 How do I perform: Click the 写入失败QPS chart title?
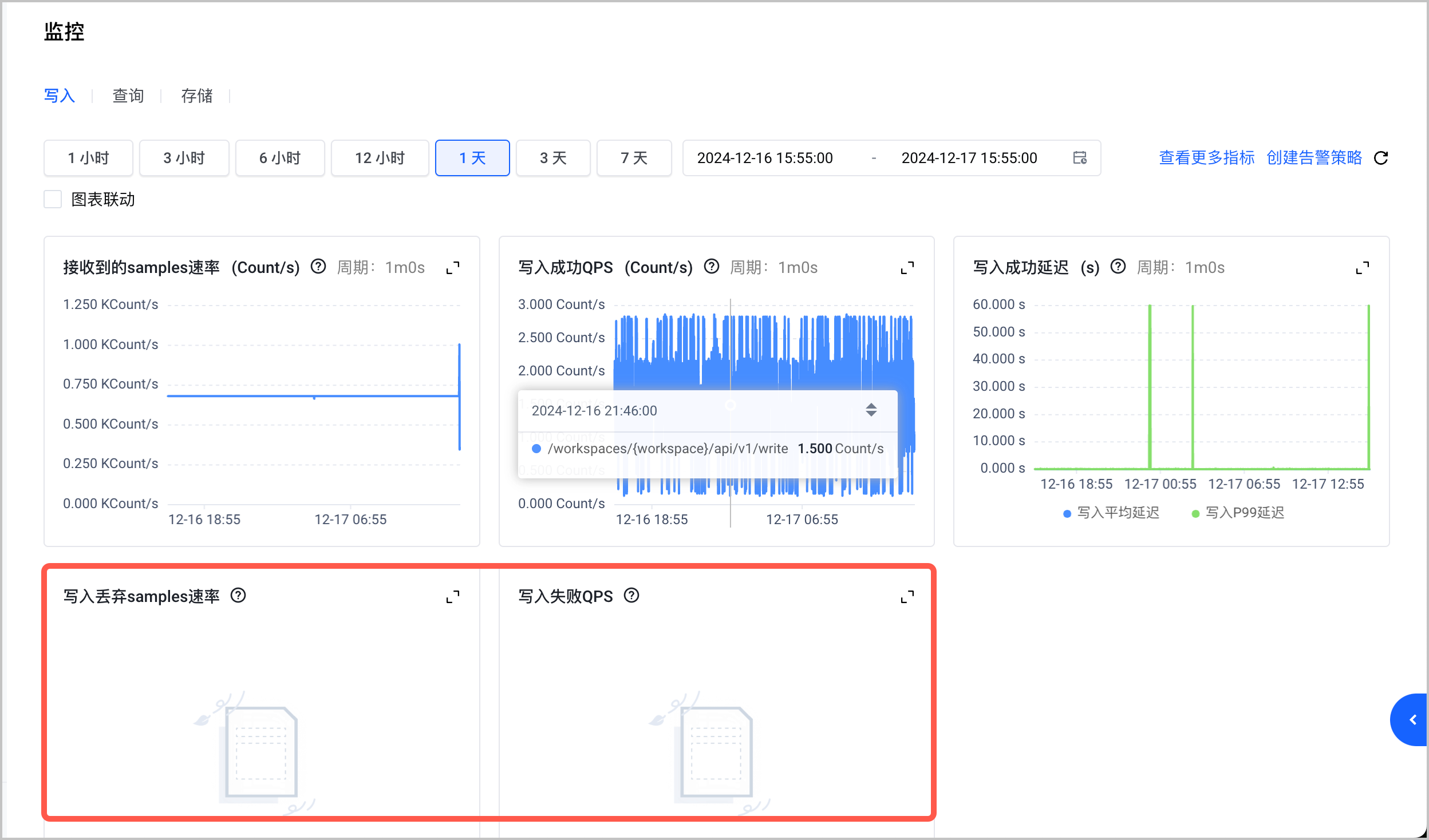point(566,596)
